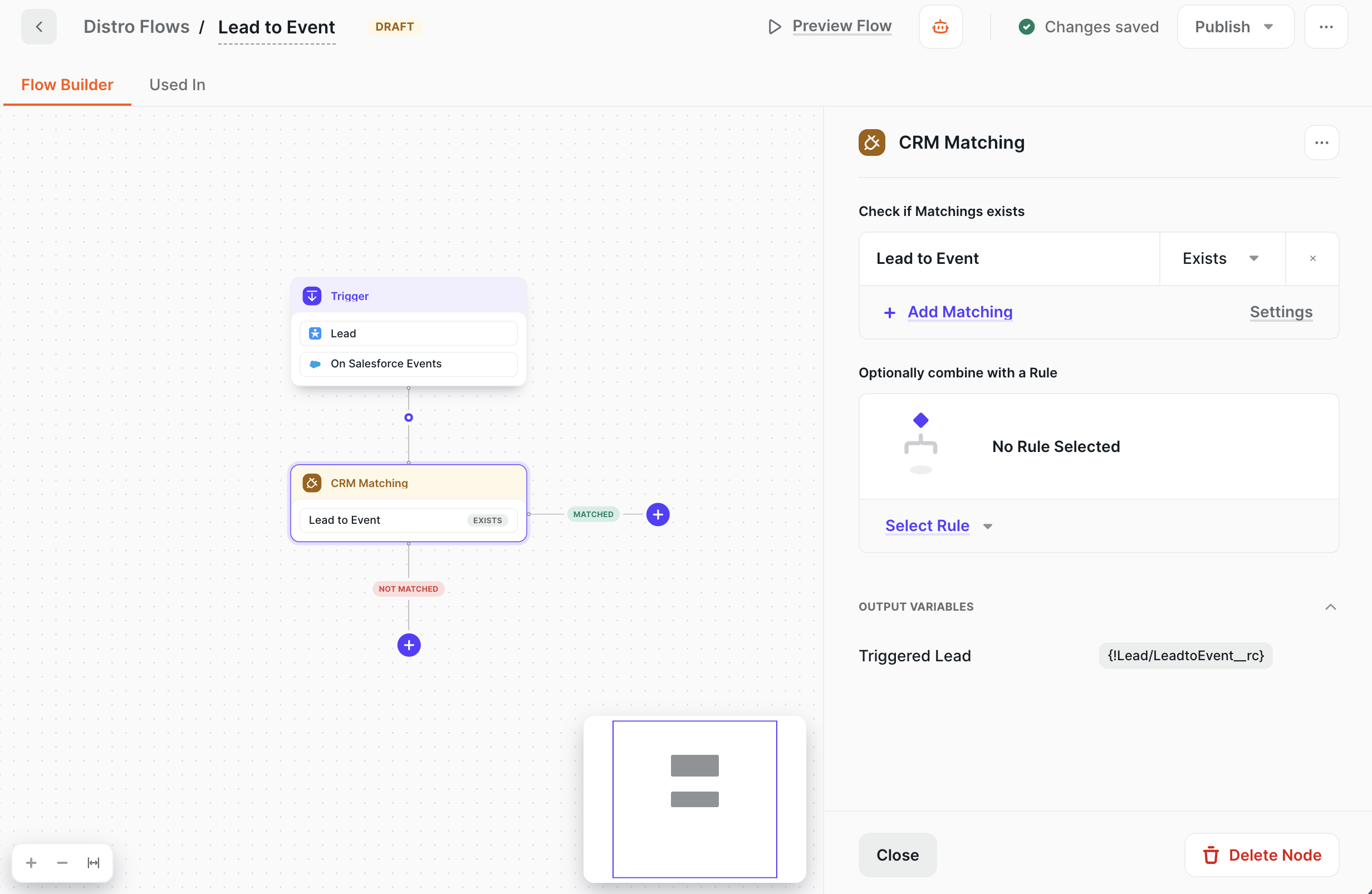Edit the Lead to Event flow title
The width and height of the screenshot is (1372, 894).
[276, 27]
